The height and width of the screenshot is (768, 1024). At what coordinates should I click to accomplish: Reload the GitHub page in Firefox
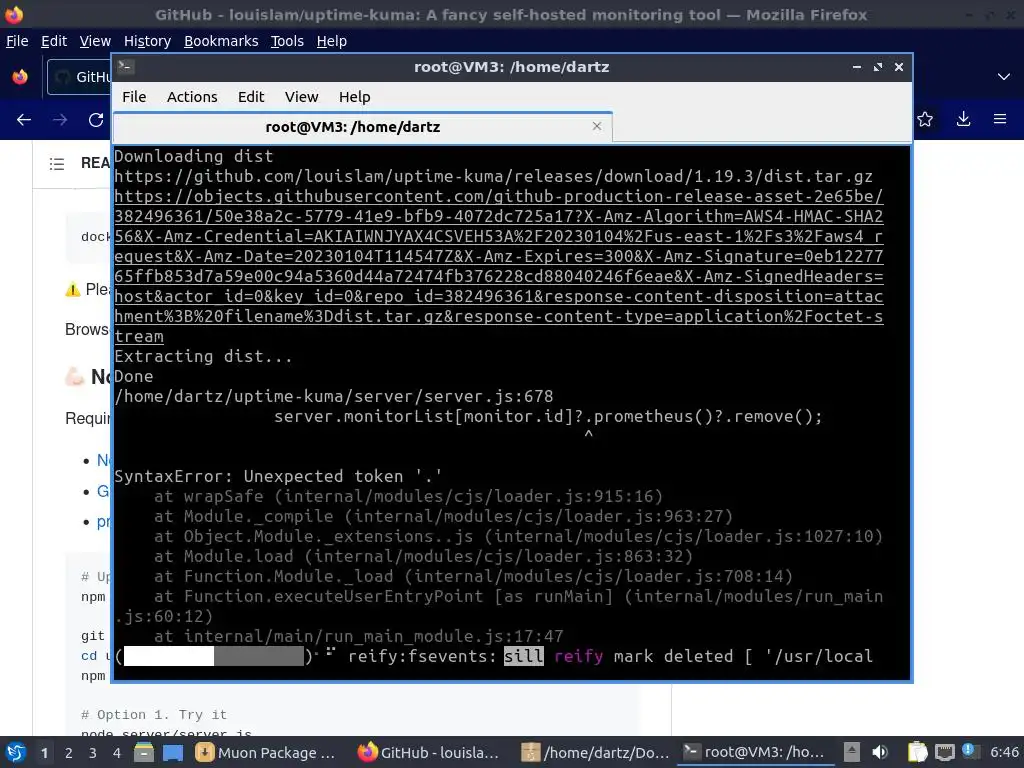96,120
